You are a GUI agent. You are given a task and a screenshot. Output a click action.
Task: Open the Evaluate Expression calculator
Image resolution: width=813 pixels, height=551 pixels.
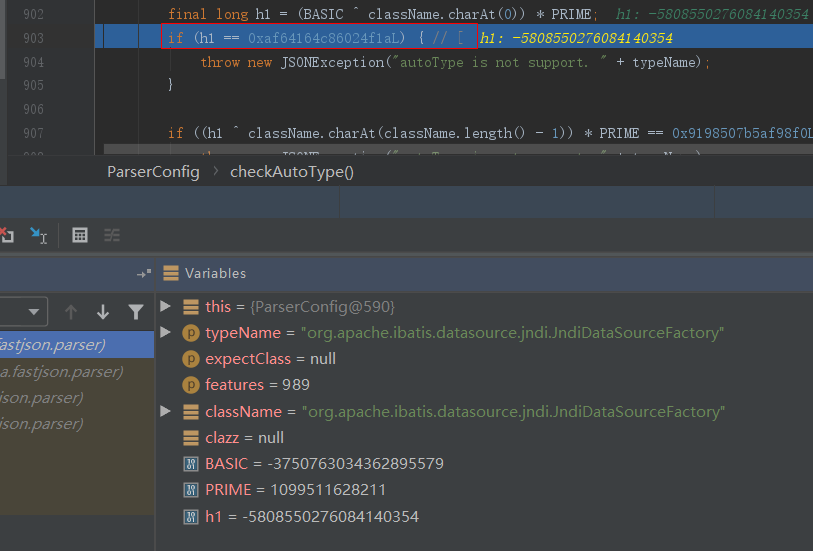tap(80, 235)
